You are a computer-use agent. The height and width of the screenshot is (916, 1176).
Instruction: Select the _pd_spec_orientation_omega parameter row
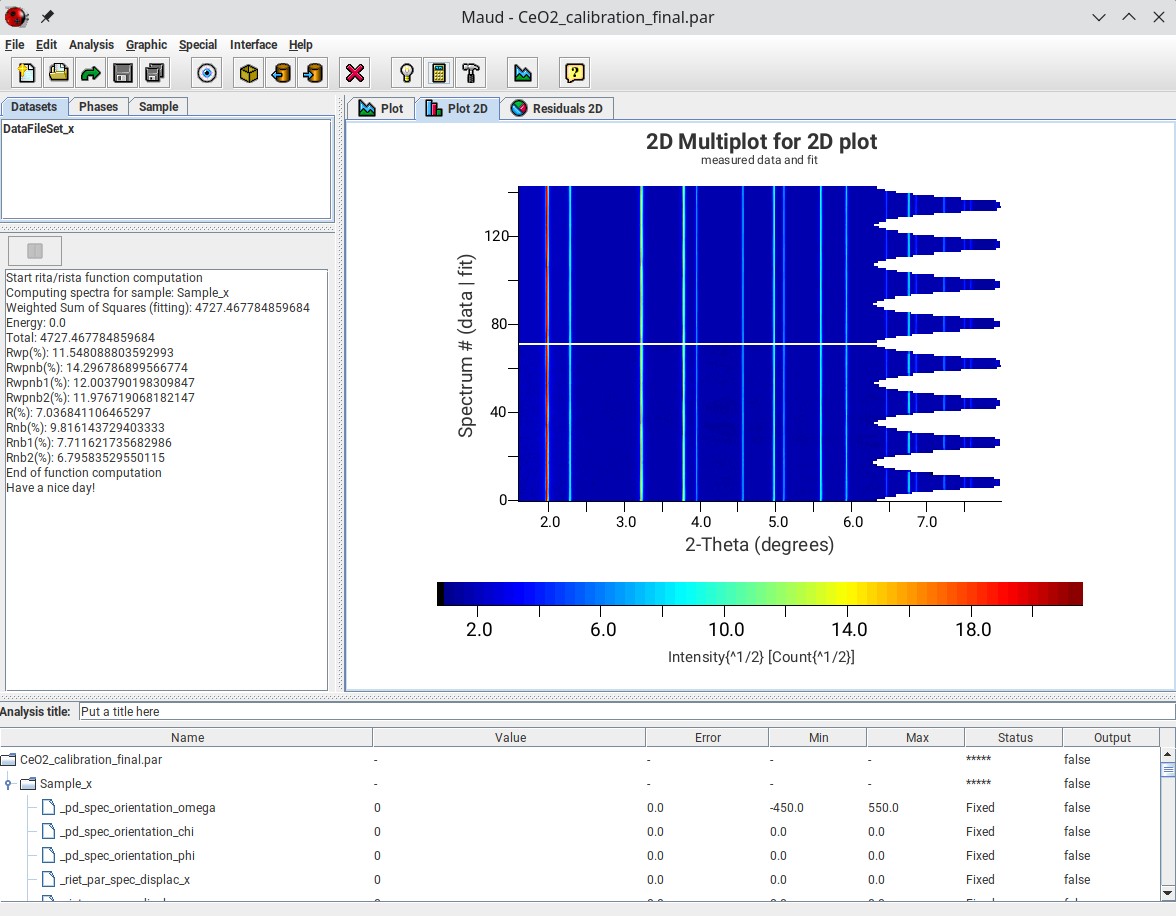tap(138, 808)
